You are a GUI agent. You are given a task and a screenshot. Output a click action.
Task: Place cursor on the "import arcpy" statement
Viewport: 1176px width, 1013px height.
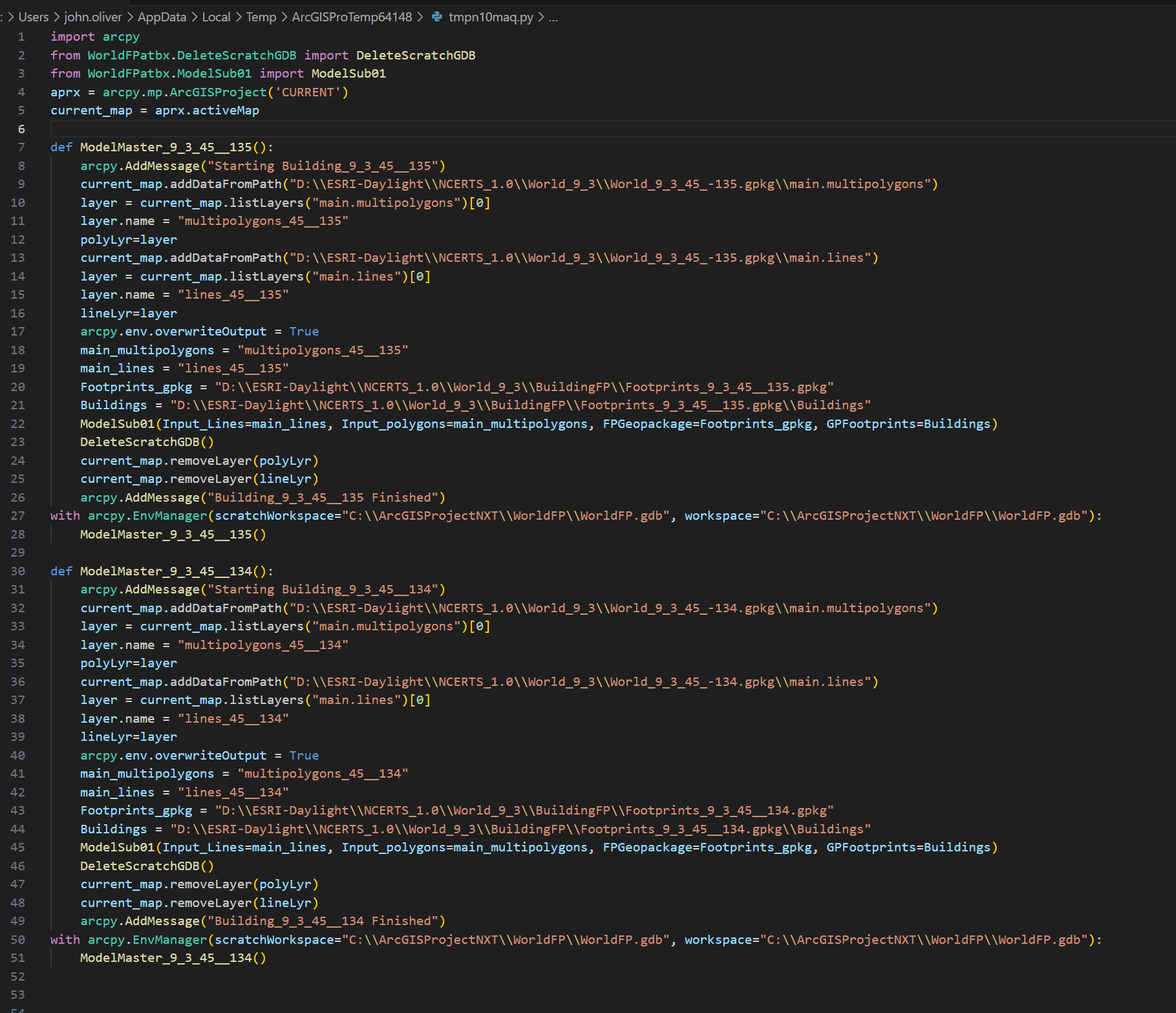click(94, 37)
